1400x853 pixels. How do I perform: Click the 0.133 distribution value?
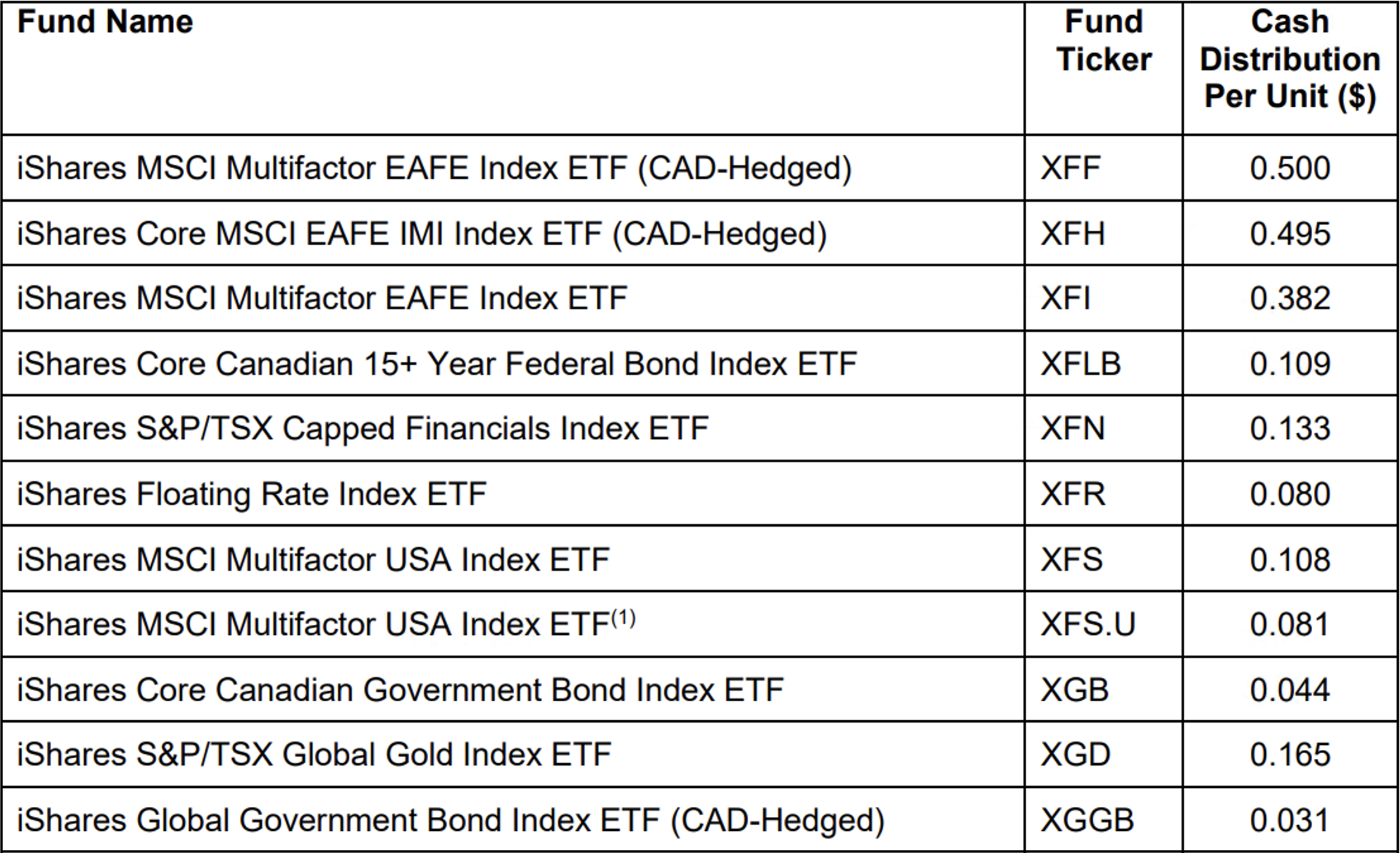1290,429
